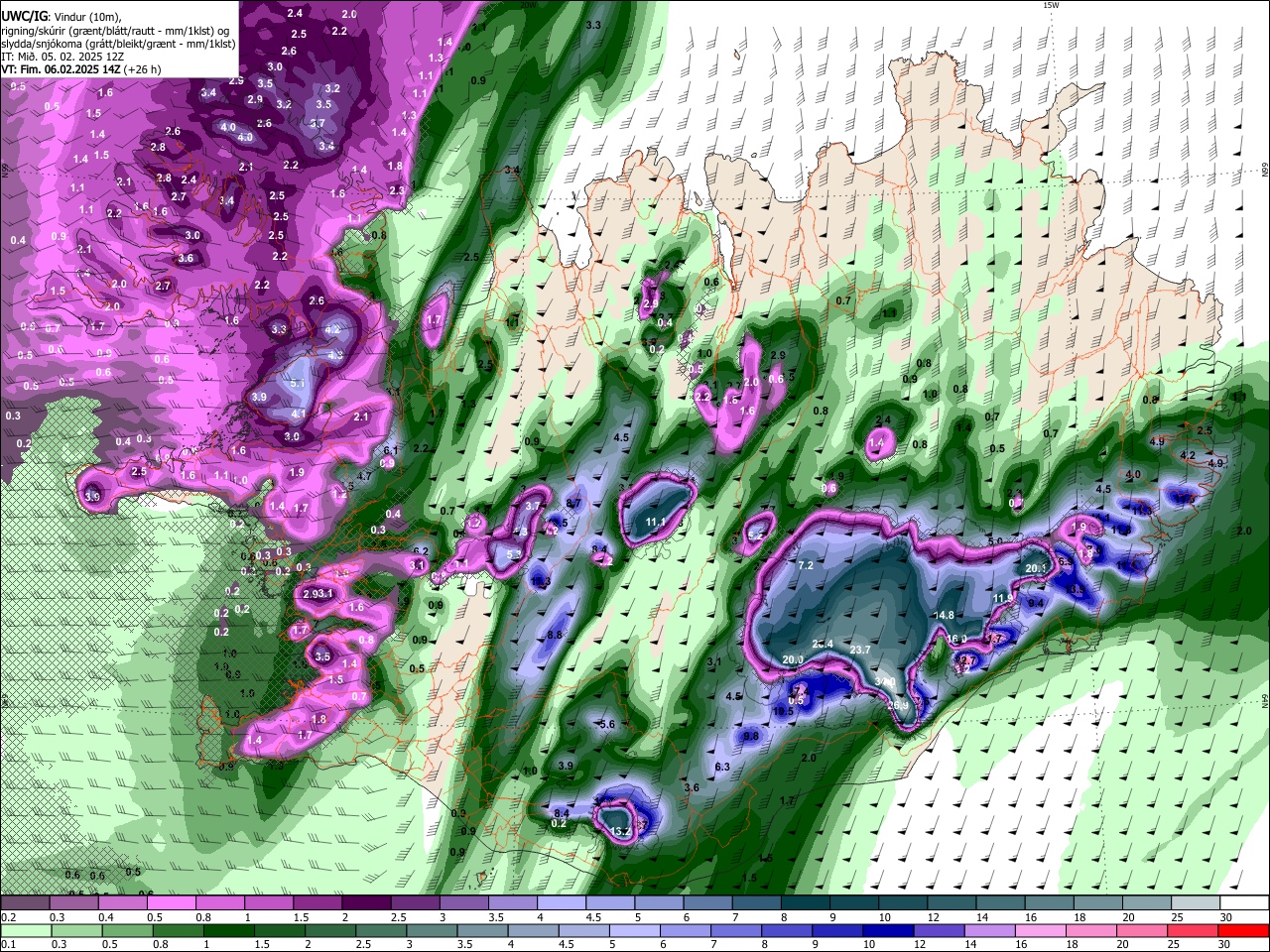This screenshot has width=1270, height=952.
Task: Click the 'slydda/snjókoma' legend description line
Action: point(118,44)
